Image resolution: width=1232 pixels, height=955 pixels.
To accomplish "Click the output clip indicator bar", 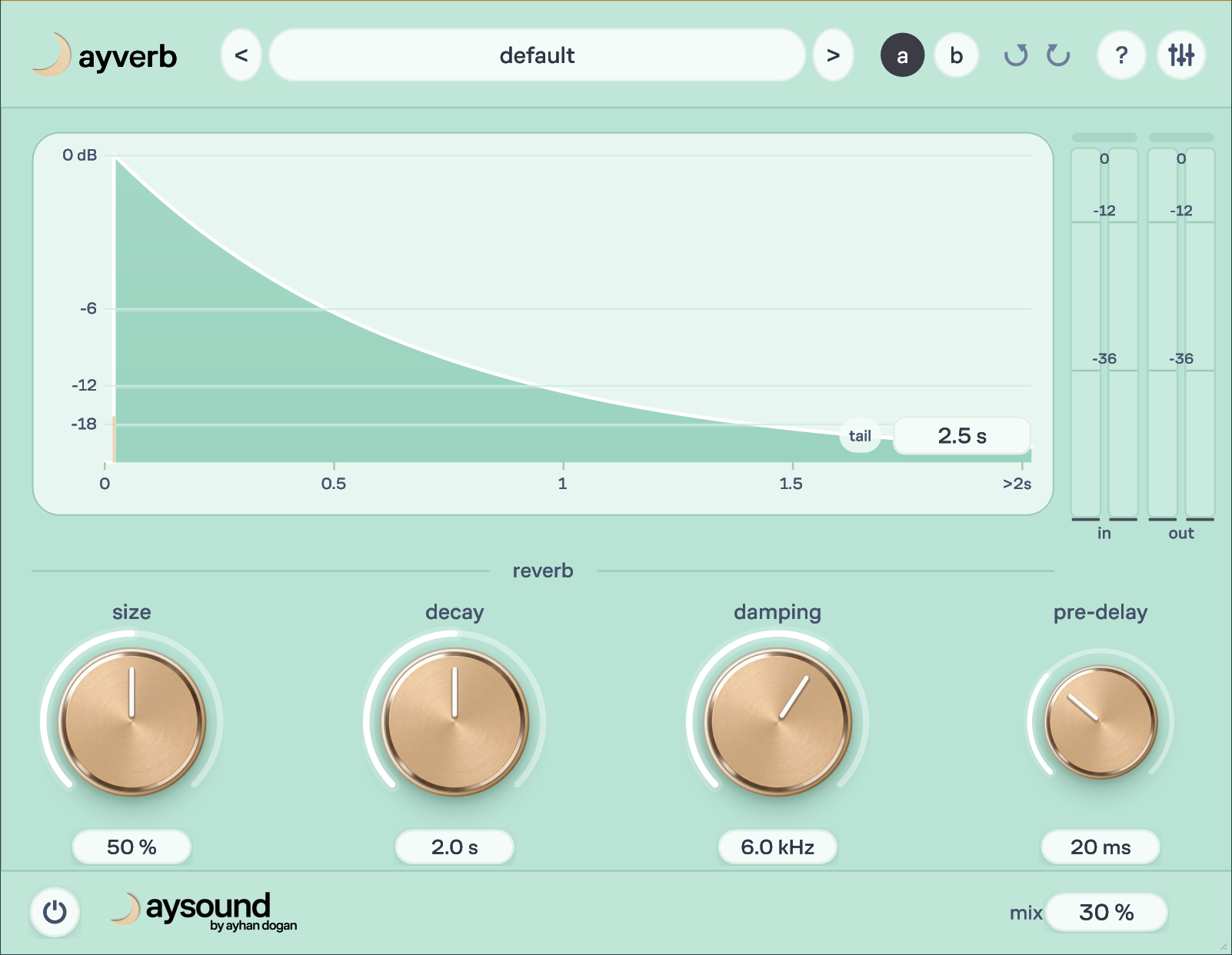I will (x=1180, y=138).
